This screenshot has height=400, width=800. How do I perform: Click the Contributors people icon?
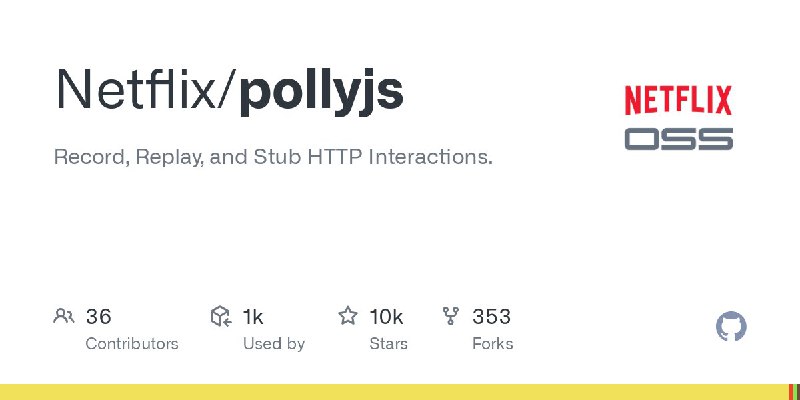[x=64, y=316]
